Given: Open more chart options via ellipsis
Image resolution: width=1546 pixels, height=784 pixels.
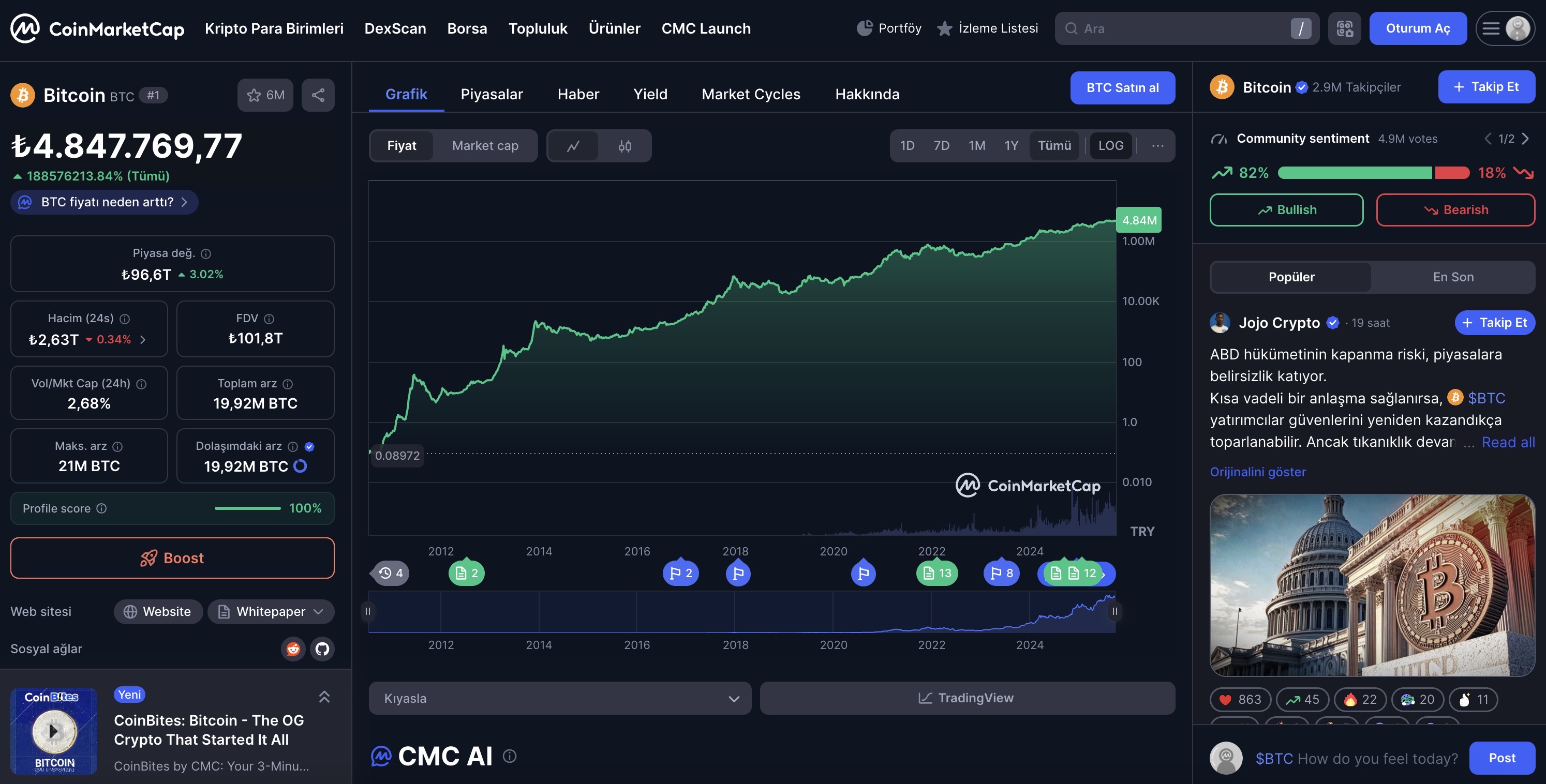Looking at the screenshot, I should pyautogui.click(x=1157, y=145).
